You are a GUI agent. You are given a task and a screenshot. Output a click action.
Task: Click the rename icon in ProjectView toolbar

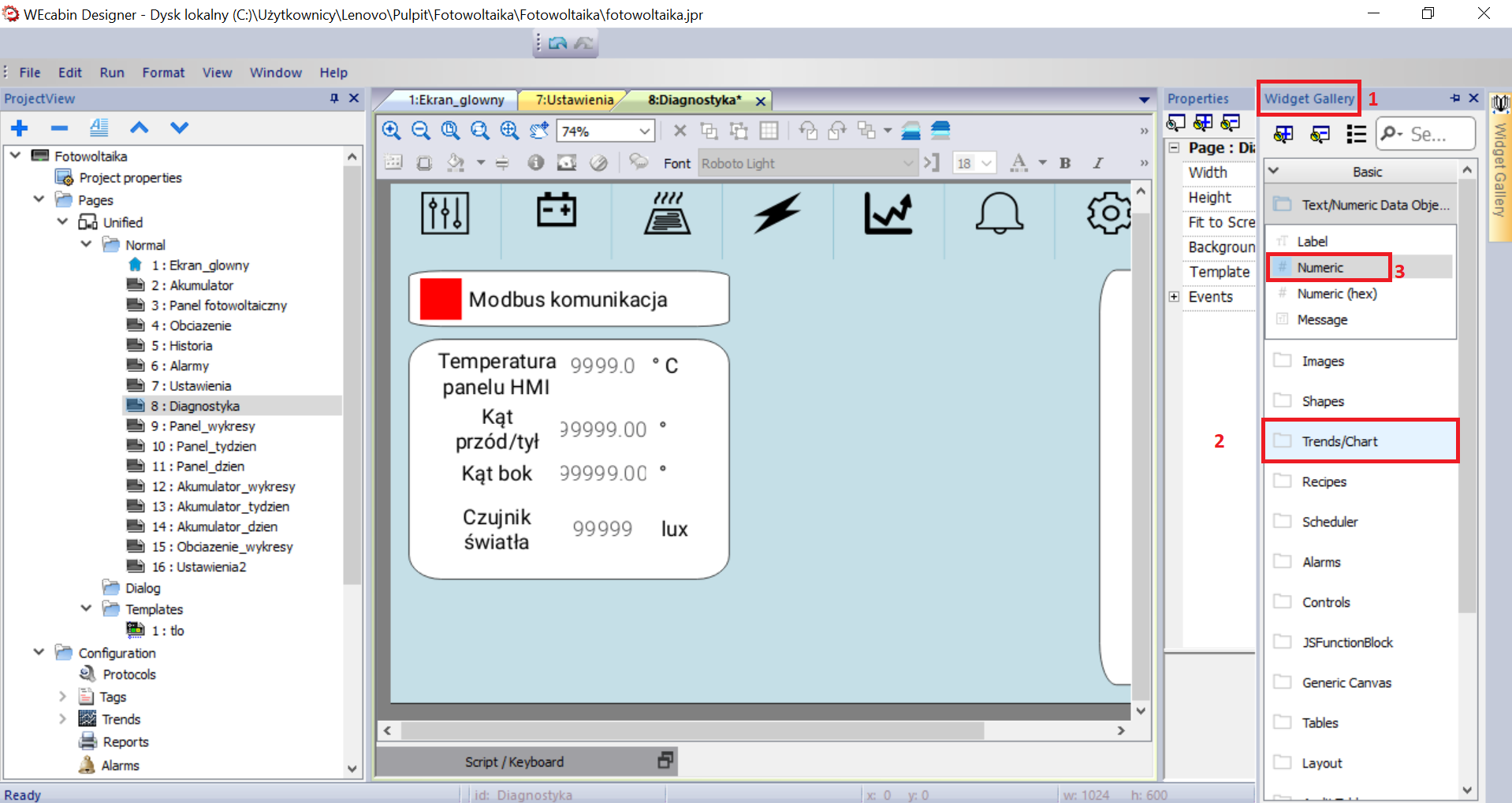click(x=99, y=127)
